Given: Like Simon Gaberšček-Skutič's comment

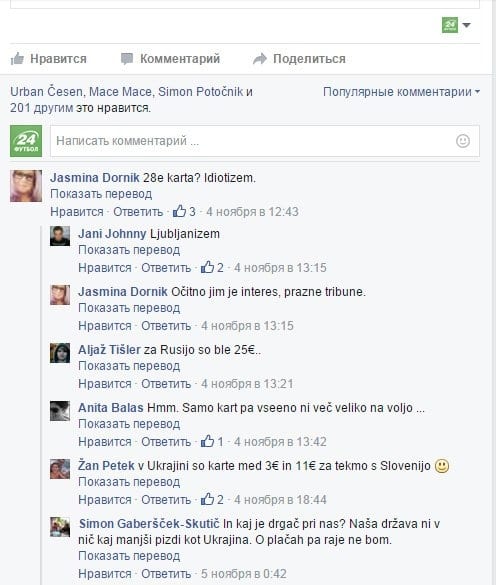Looking at the screenshot, I should click(x=104, y=573).
